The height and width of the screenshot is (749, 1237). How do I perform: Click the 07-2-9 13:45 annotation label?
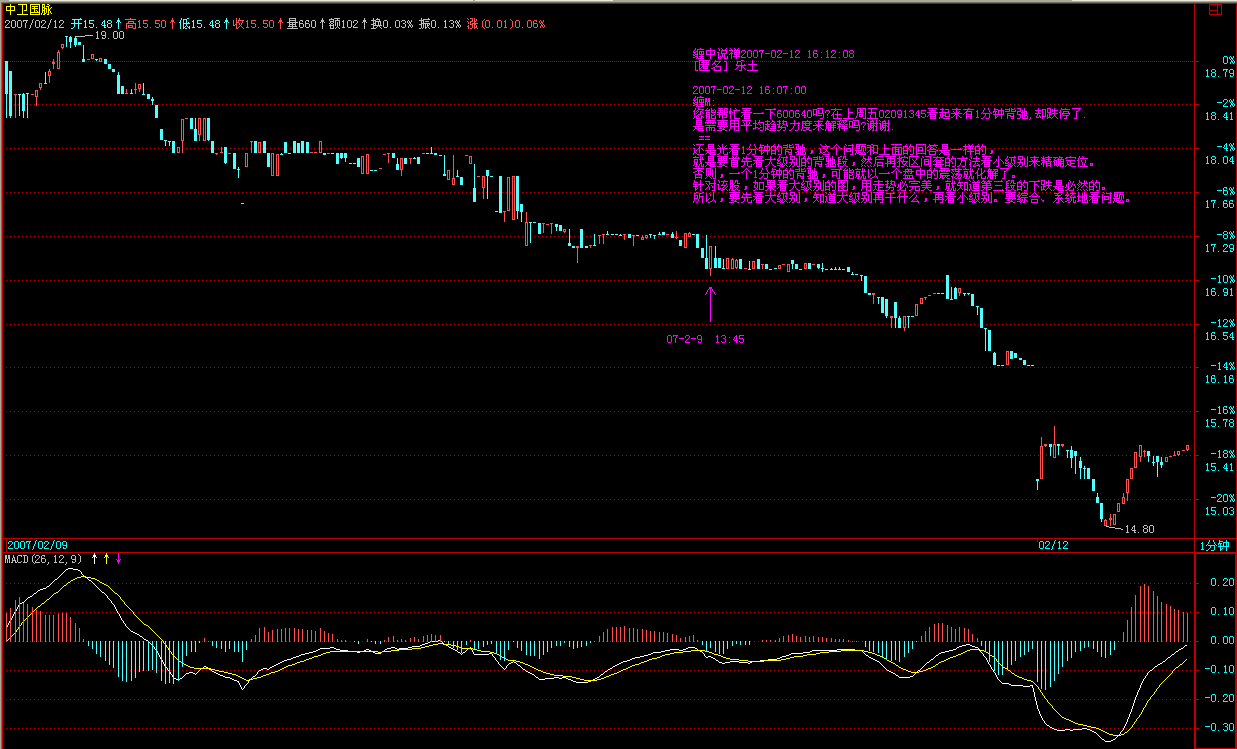(x=705, y=339)
